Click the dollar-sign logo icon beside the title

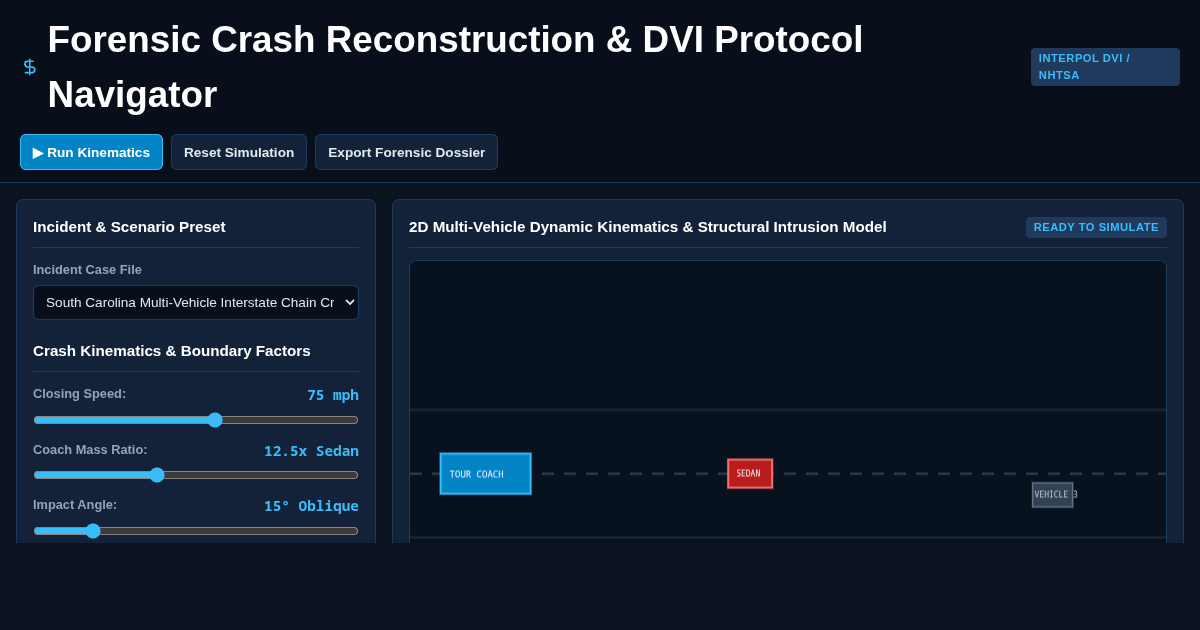pyautogui.click(x=30, y=67)
